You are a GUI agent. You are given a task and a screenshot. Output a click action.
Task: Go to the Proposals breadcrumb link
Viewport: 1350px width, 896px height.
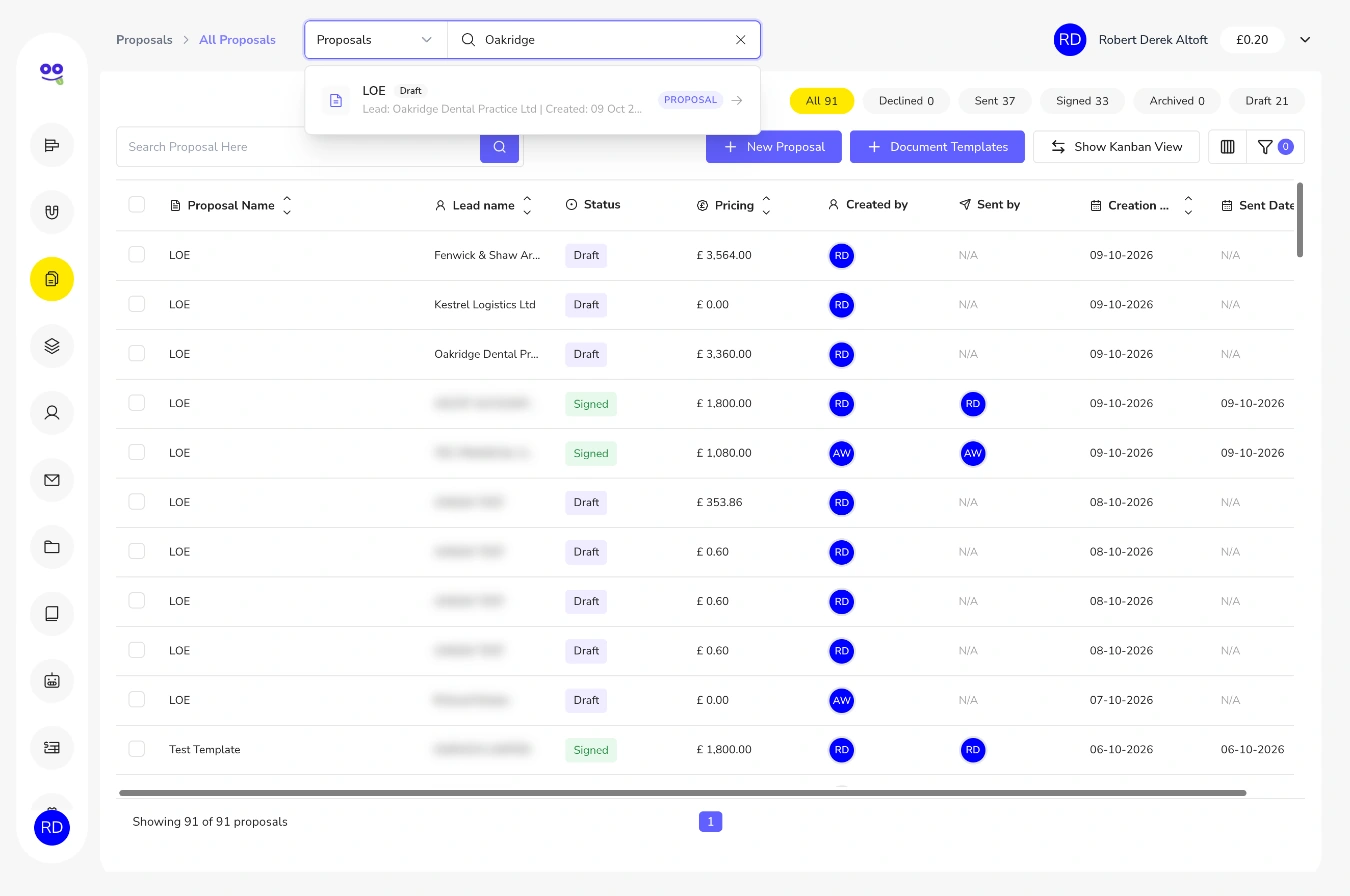[x=144, y=40]
